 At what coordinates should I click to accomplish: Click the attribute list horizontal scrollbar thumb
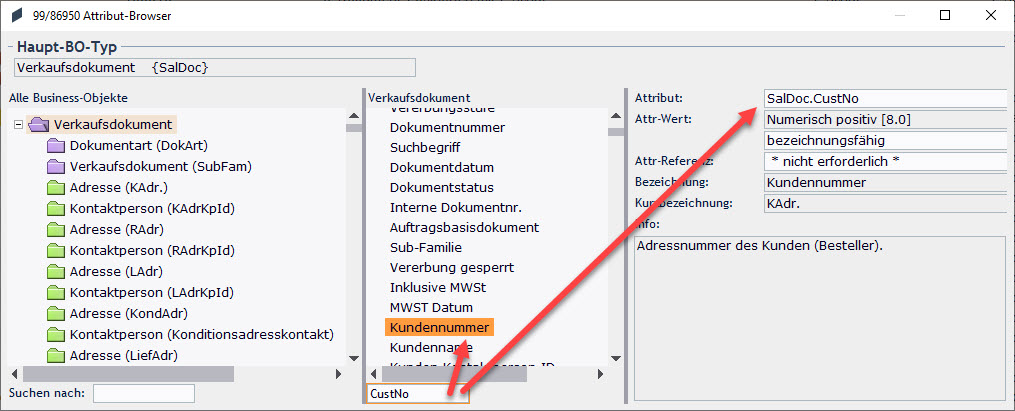454,374
